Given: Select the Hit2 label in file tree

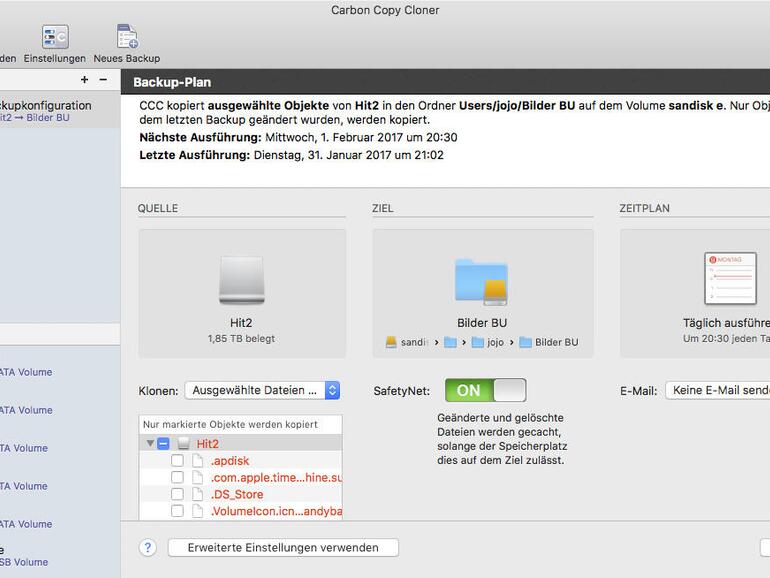Looking at the screenshot, I should tap(208, 444).
